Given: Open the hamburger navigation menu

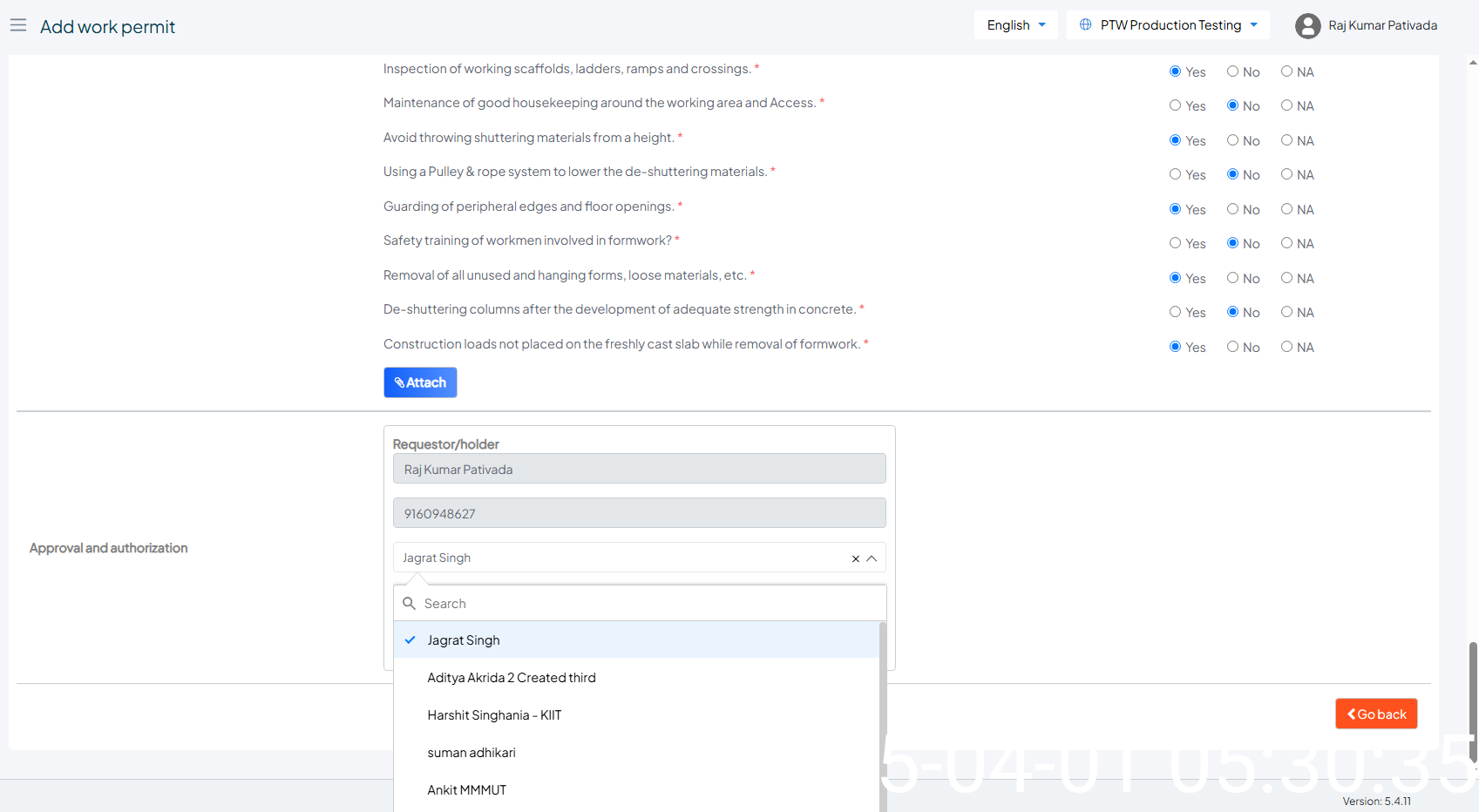Looking at the screenshot, I should click(x=18, y=25).
